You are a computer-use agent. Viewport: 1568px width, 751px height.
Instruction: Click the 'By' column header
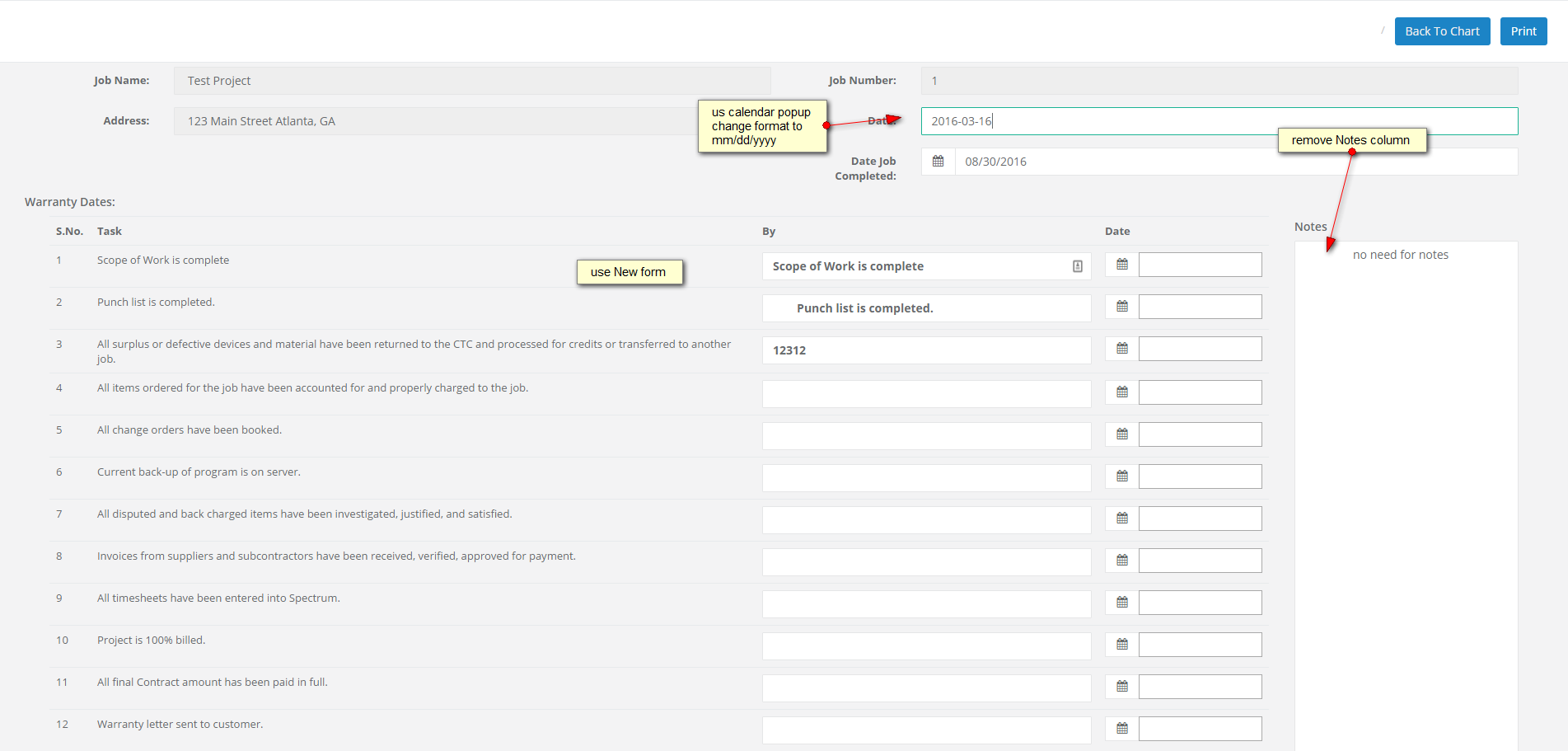tap(769, 232)
